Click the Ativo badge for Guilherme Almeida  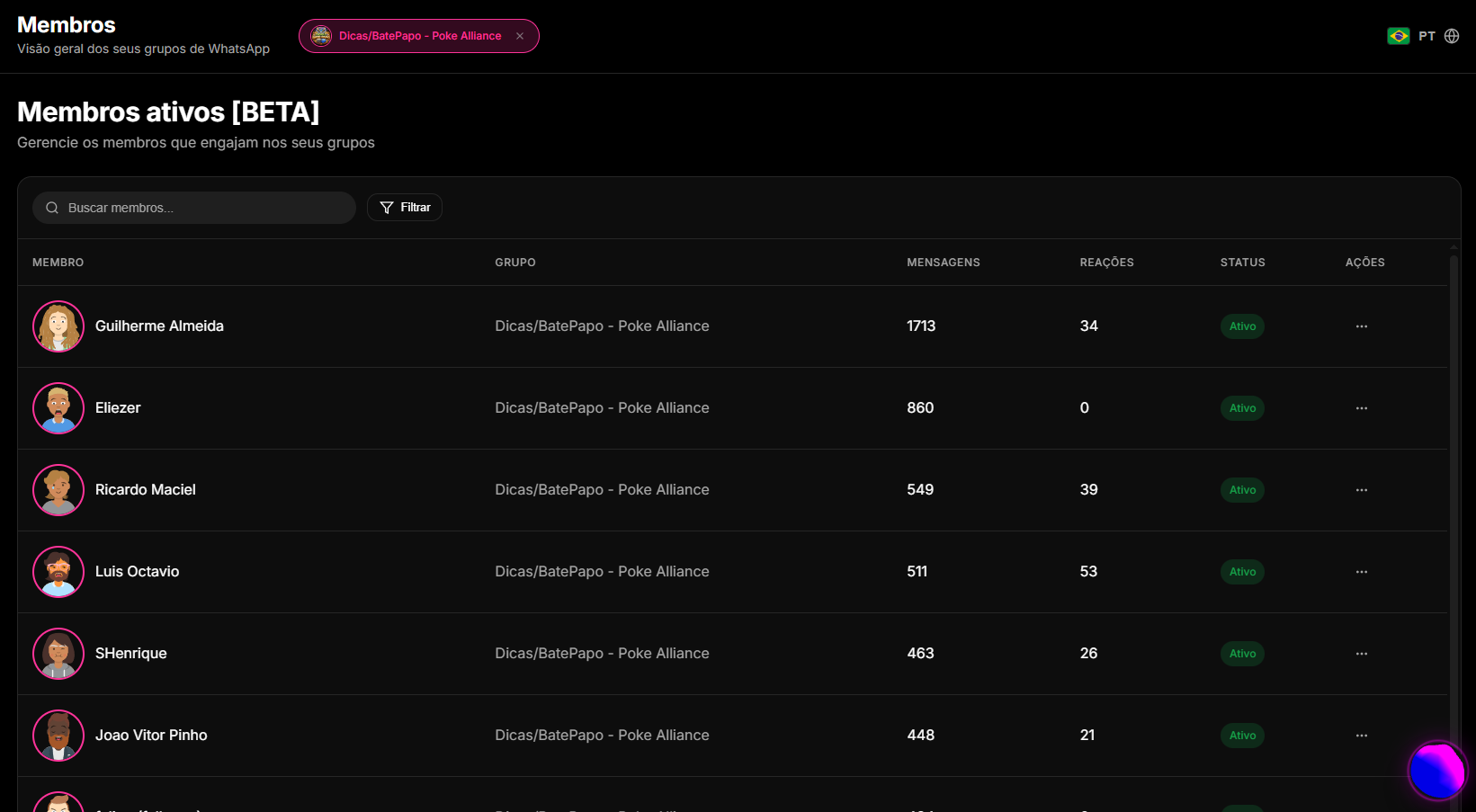tap(1242, 326)
